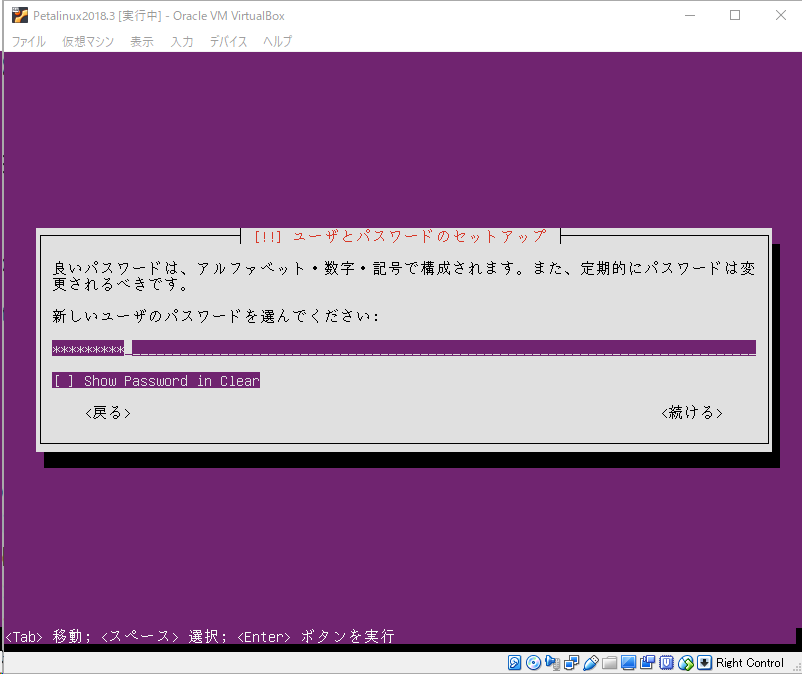Select the 戻る button to go back
This screenshot has height=674, width=802.
coord(107,412)
